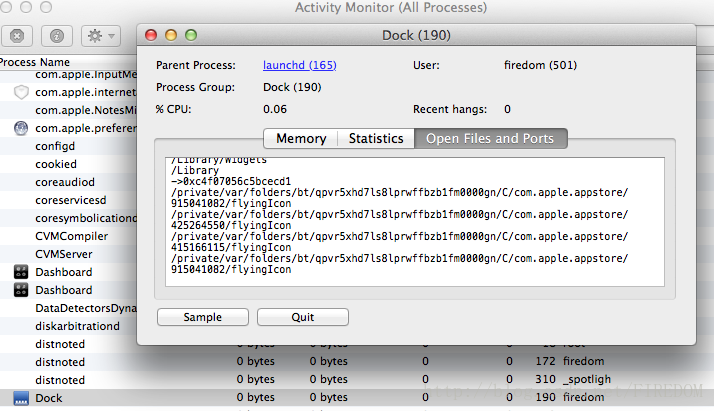
Task: Click the Inspect process info toolbar icon
Action: [56, 36]
